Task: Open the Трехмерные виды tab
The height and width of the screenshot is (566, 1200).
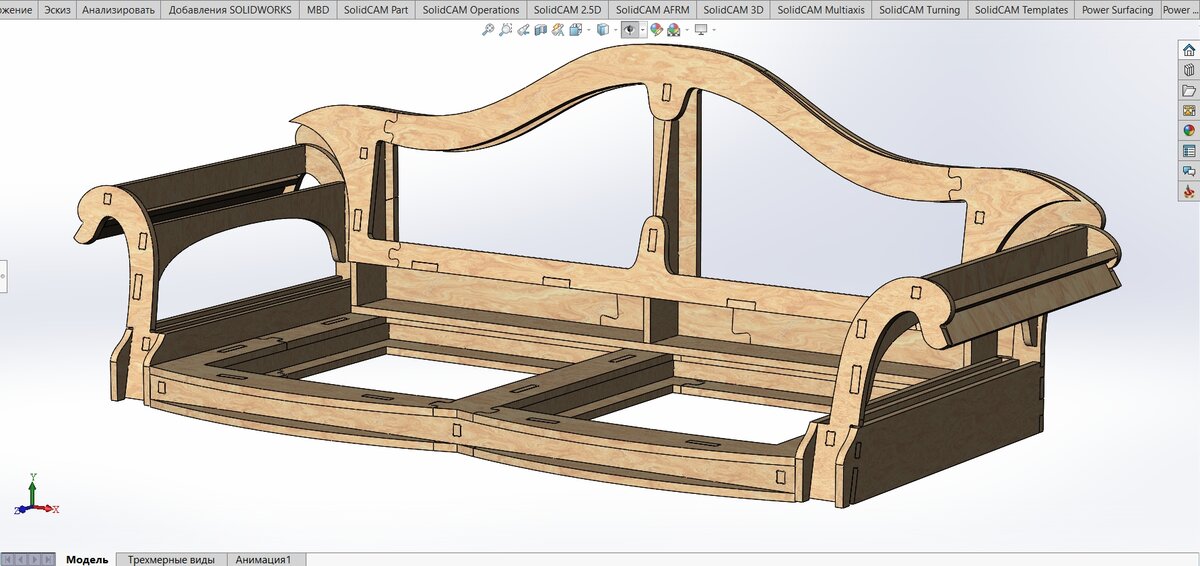Action: (171, 559)
